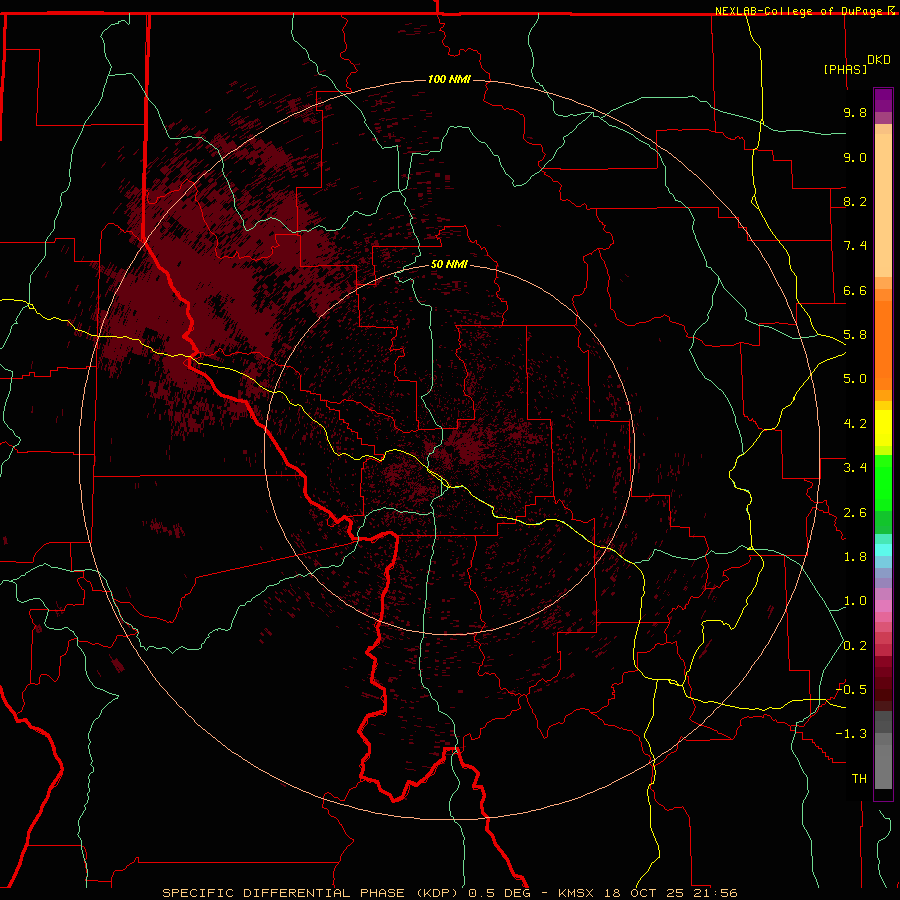Click the NEXLAB-College of DuPage credit text
Screen dimensions: 900x900
(798, 11)
